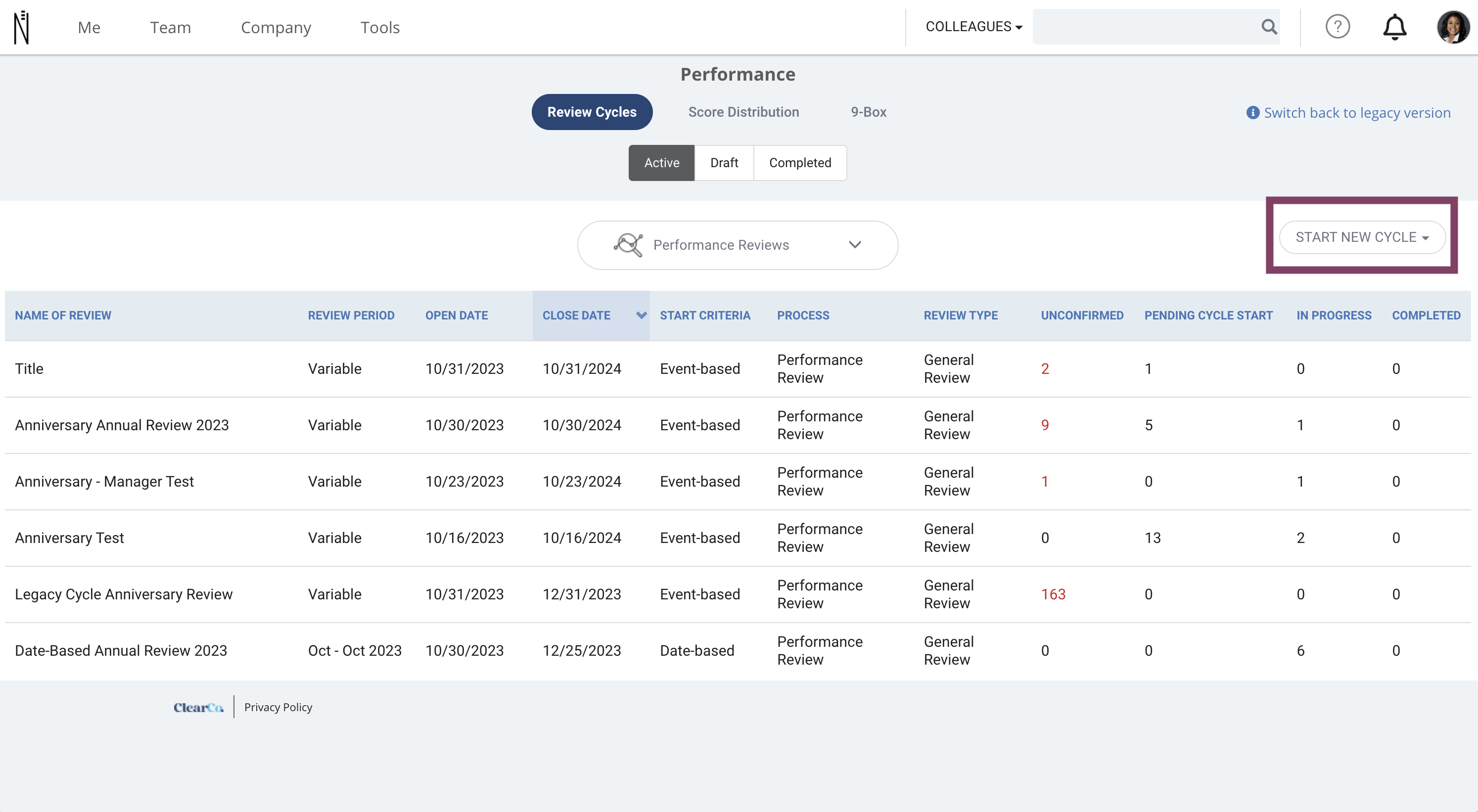The image size is (1478, 812).
Task: Select the Active filter
Action: click(661, 163)
